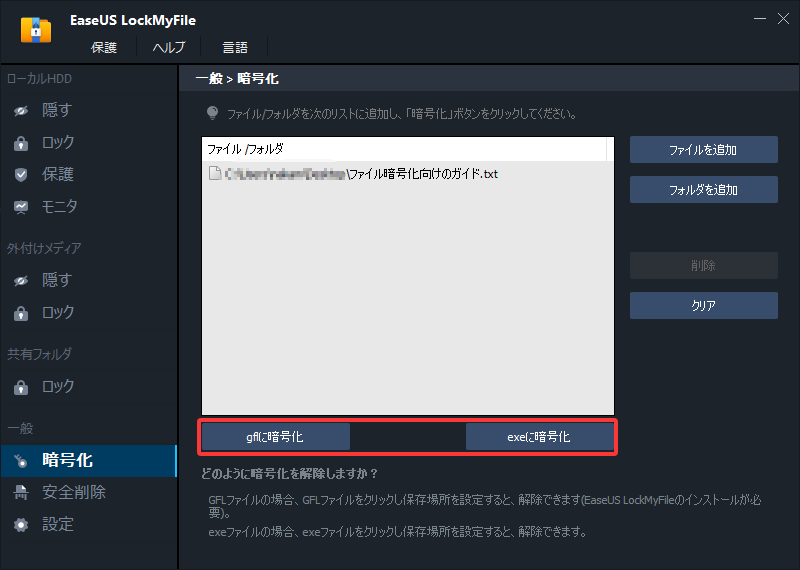Click the ファイルを追加 button
800x570 pixels.
(x=704, y=150)
